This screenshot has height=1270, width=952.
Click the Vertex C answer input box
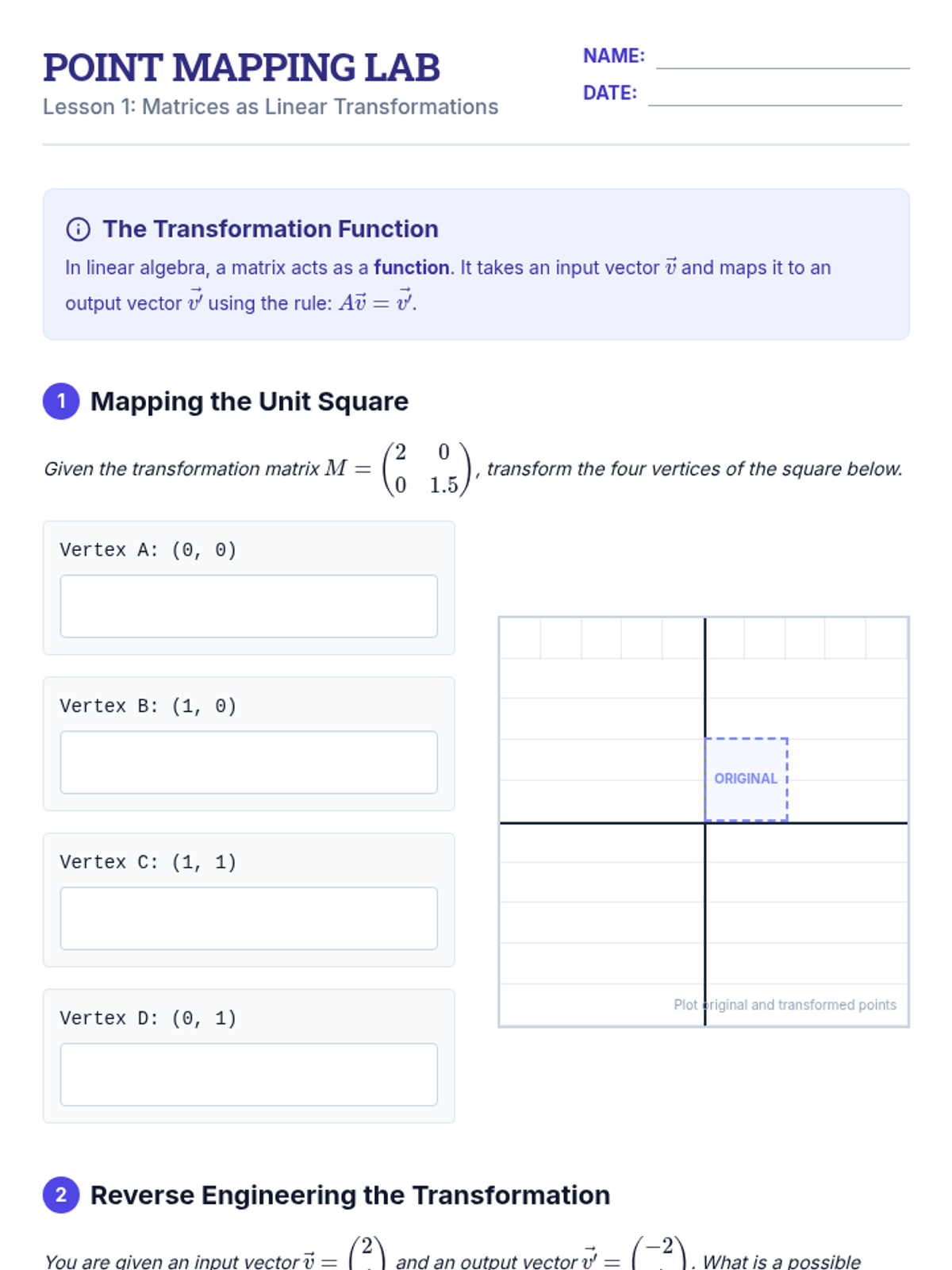(x=249, y=918)
